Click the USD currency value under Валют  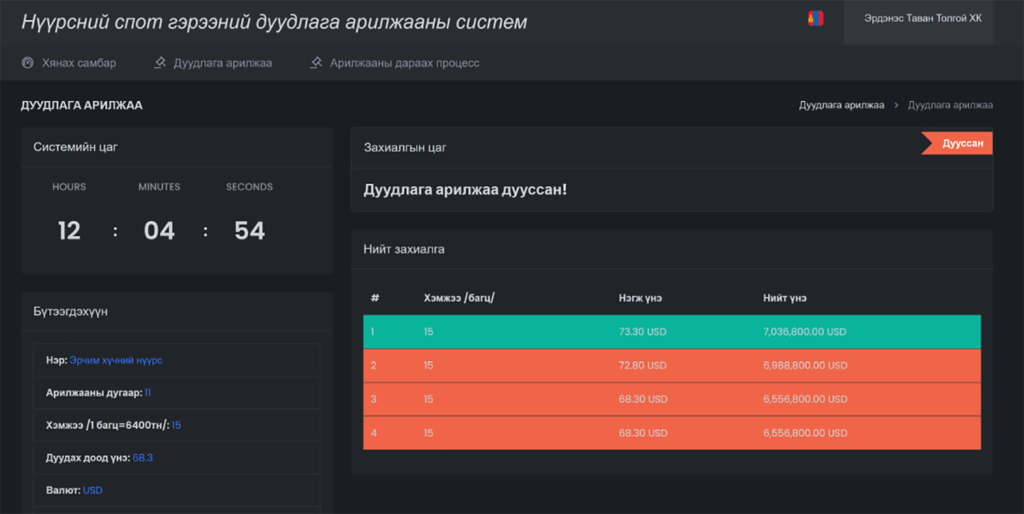[x=93, y=490]
